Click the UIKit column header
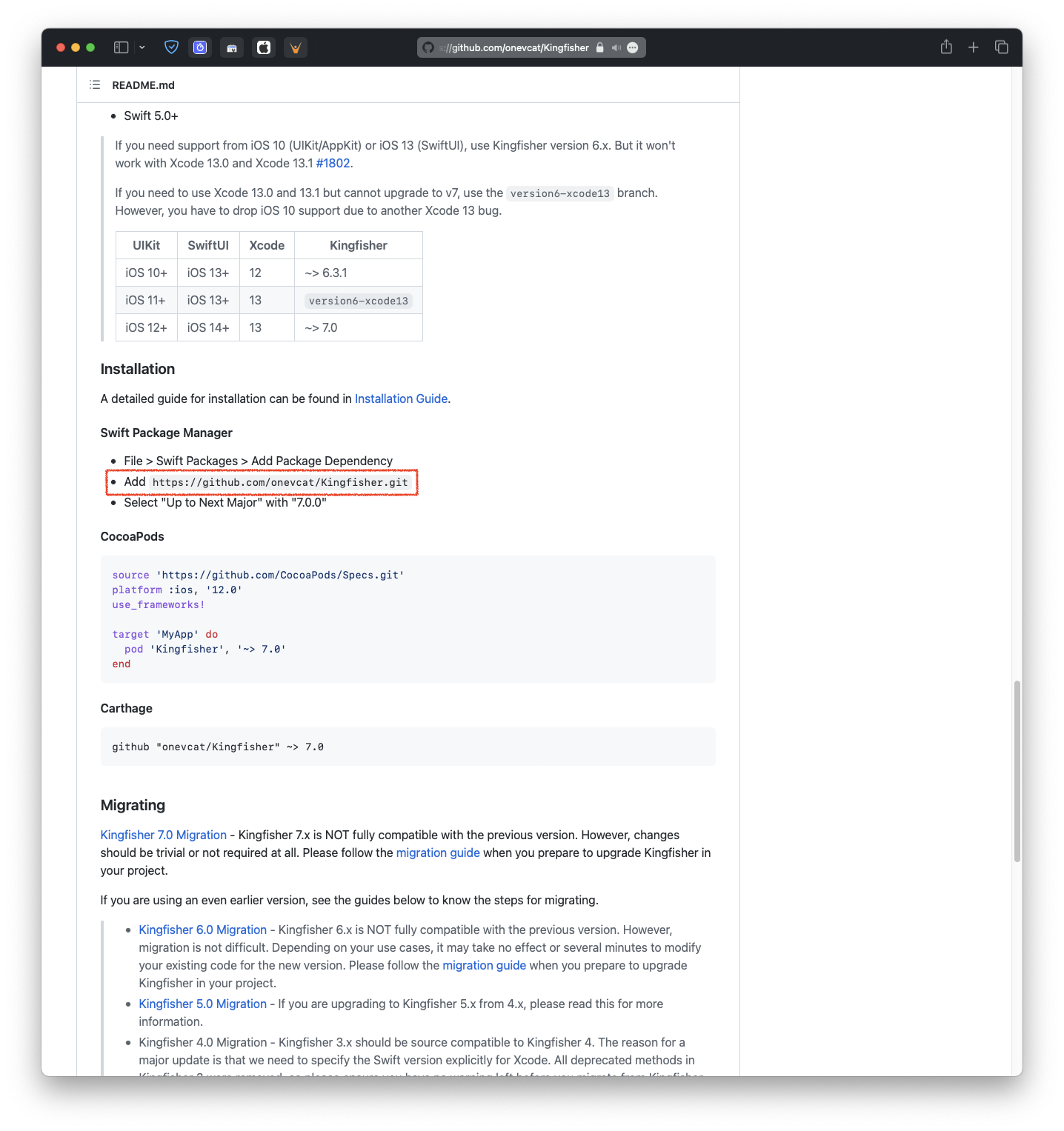1064x1131 pixels. point(147,245)
